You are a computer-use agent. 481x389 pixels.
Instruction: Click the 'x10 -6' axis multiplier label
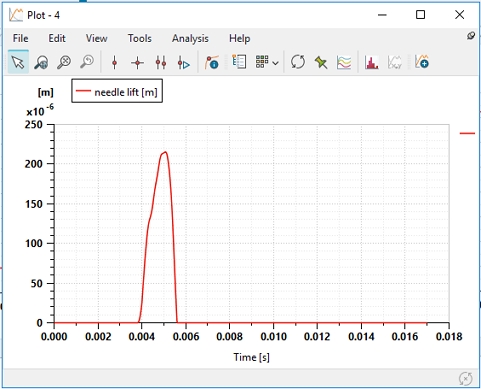tap(40, 110)
